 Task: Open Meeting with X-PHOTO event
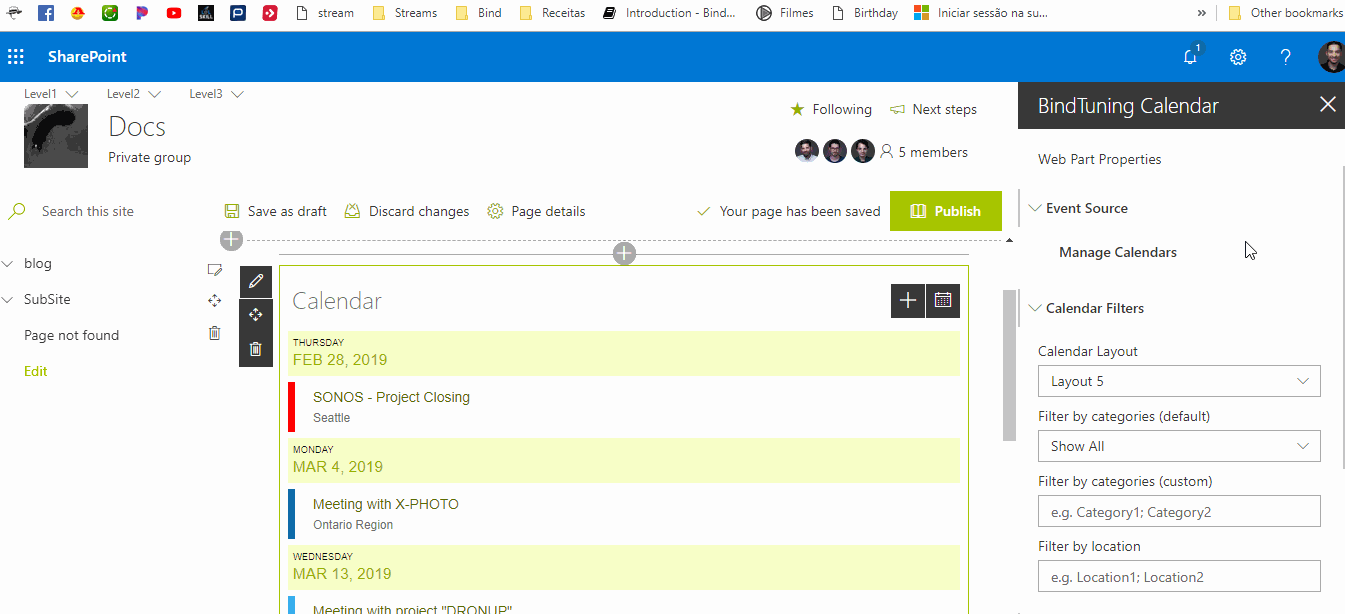pos(386,504)
